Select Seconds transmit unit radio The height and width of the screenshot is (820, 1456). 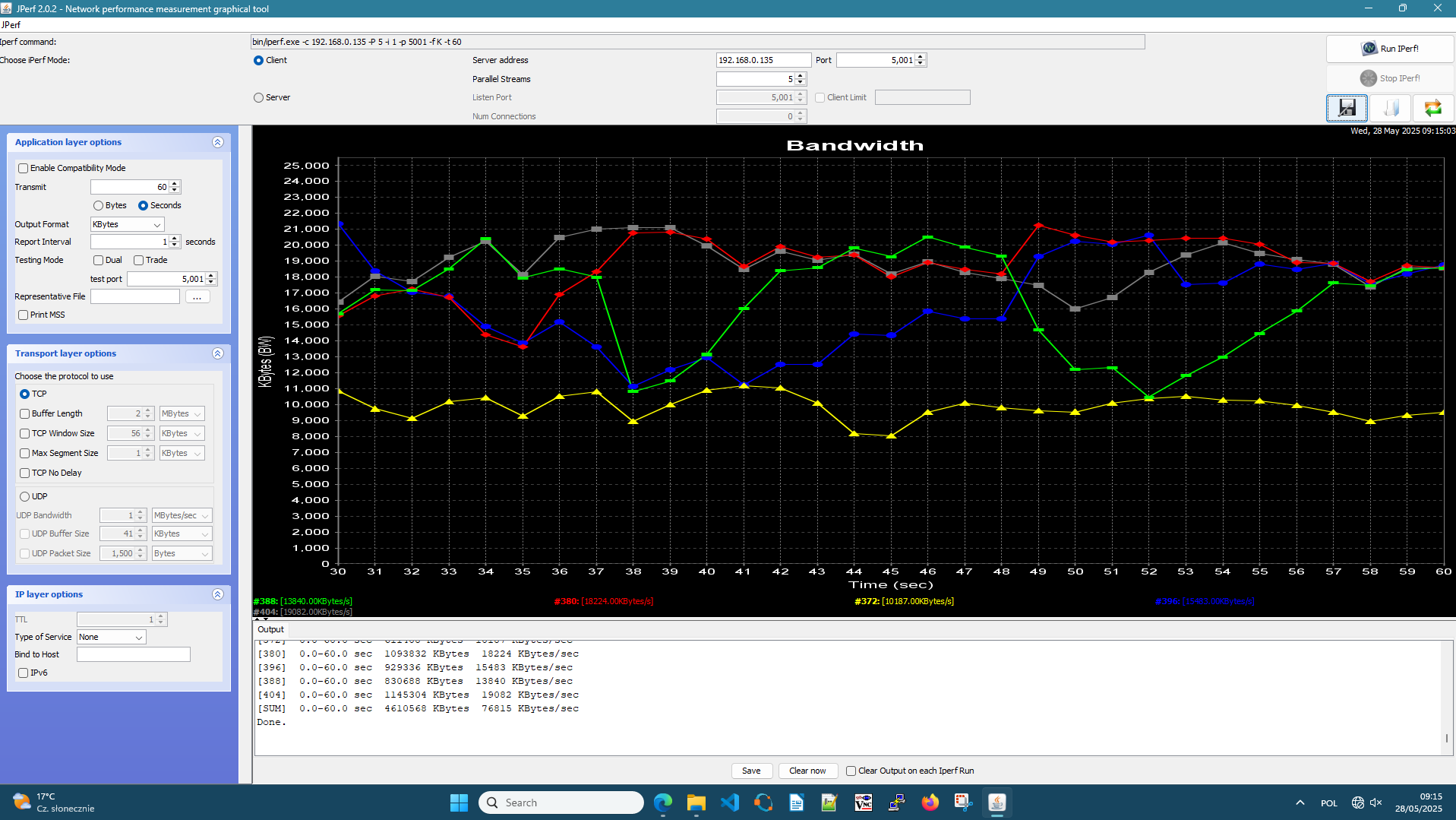click(143, 205)
